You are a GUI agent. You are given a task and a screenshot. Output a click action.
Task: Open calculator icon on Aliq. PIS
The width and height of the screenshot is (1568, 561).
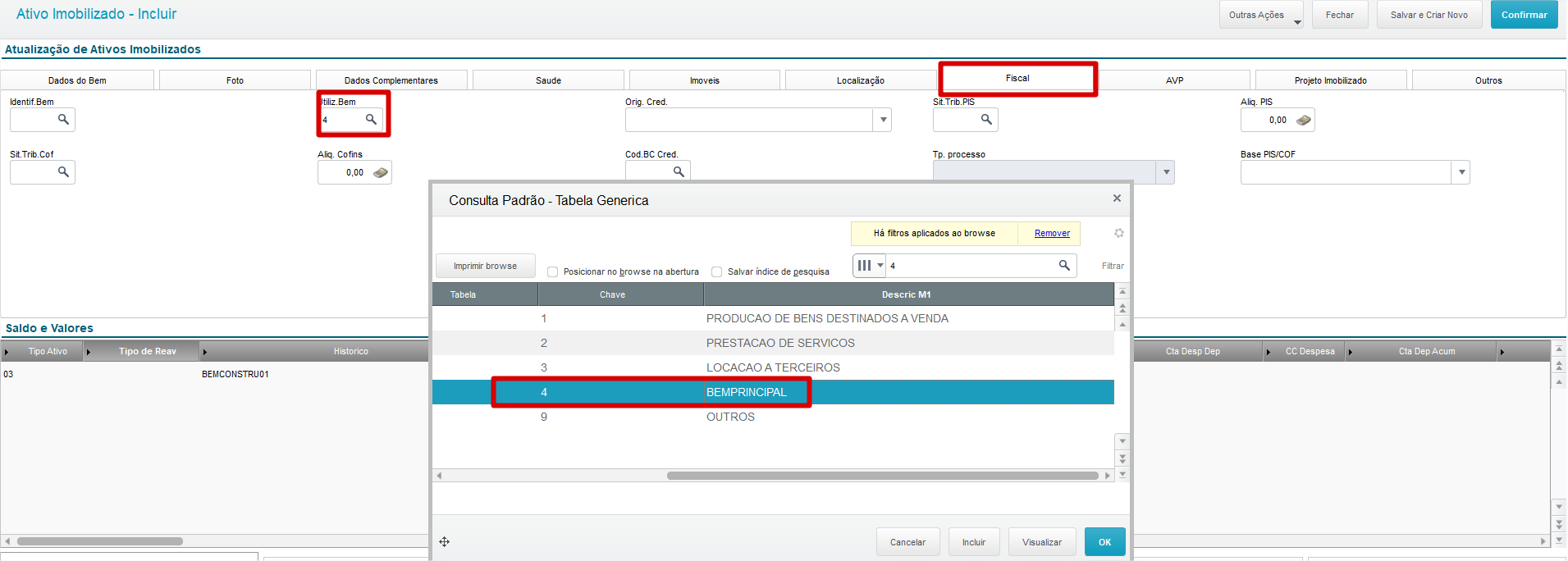[1304, 120]
